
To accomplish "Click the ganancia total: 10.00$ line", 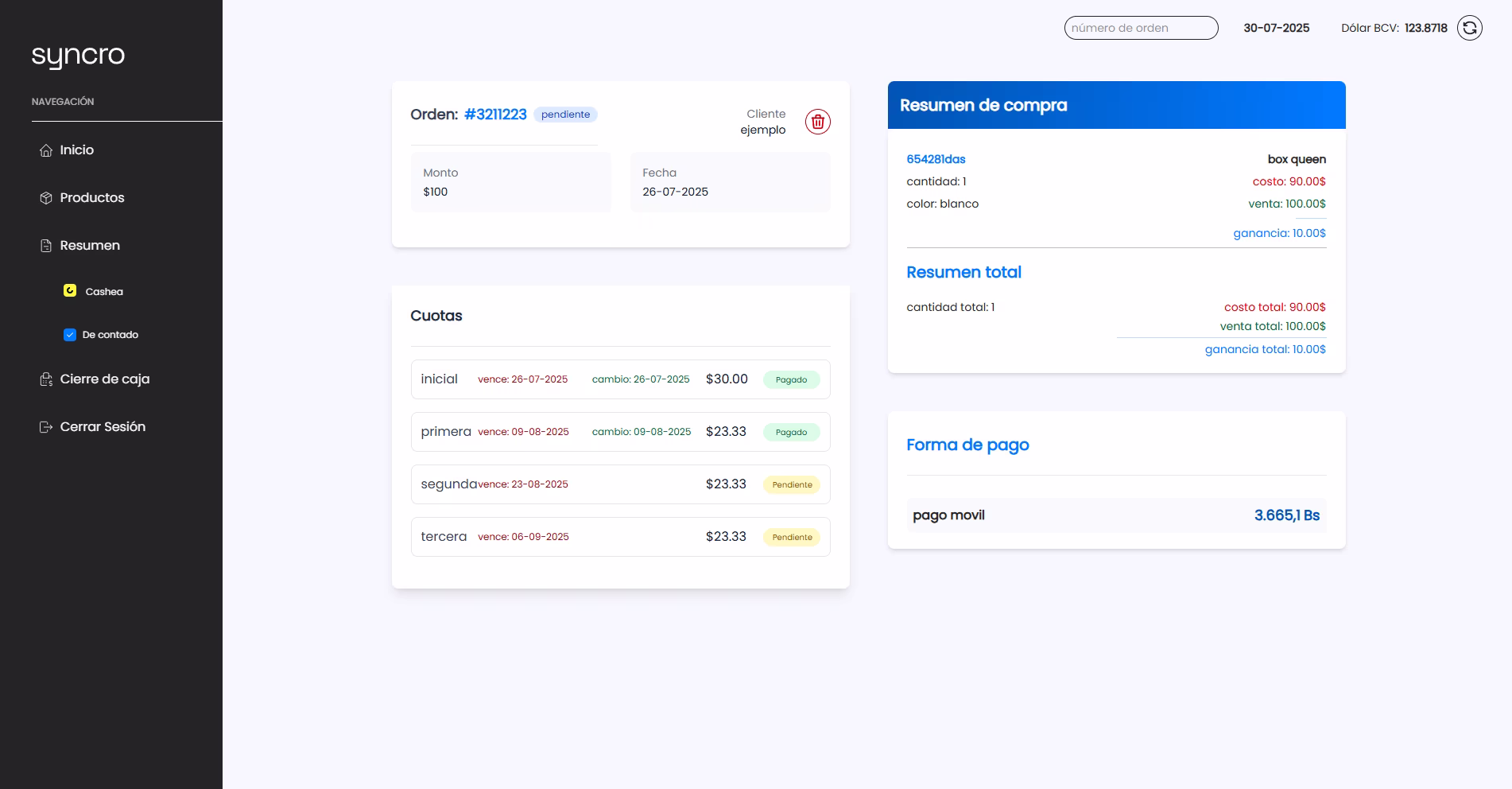I will point(1266,349).
